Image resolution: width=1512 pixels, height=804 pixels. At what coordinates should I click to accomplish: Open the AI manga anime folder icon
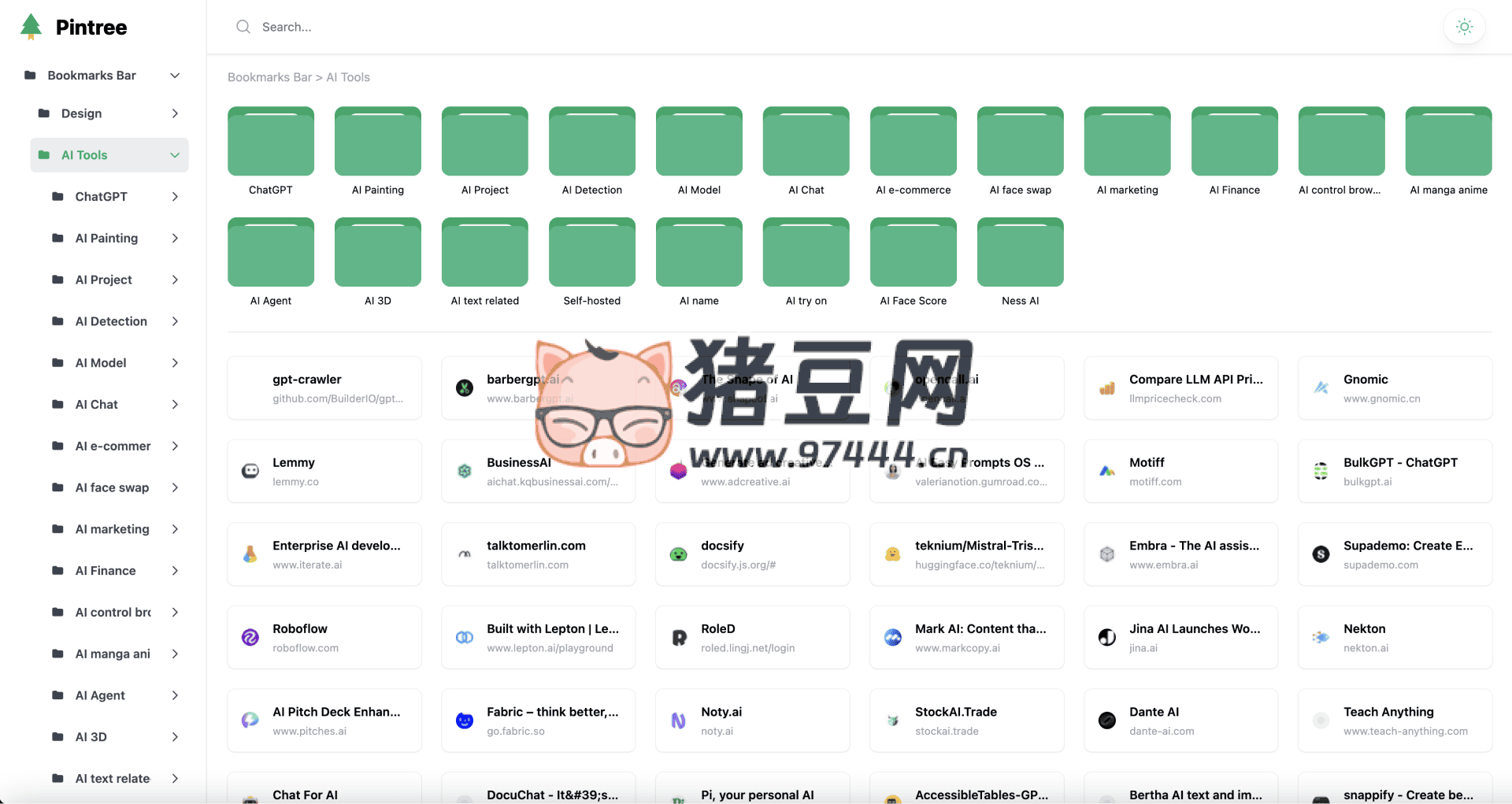point(1448,142)
